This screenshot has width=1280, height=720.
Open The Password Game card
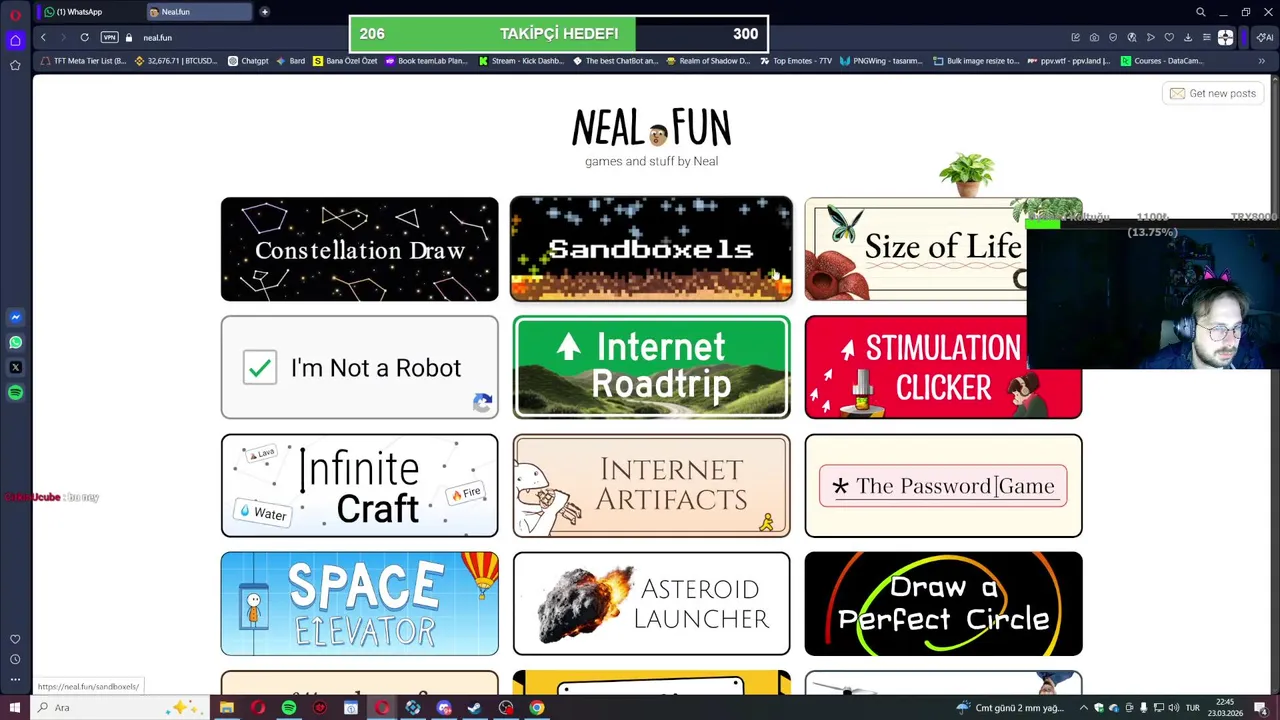click(943, 485)
